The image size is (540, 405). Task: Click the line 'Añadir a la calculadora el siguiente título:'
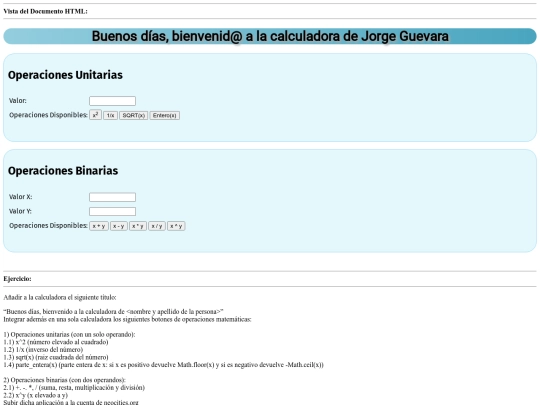tap(60, 297)
